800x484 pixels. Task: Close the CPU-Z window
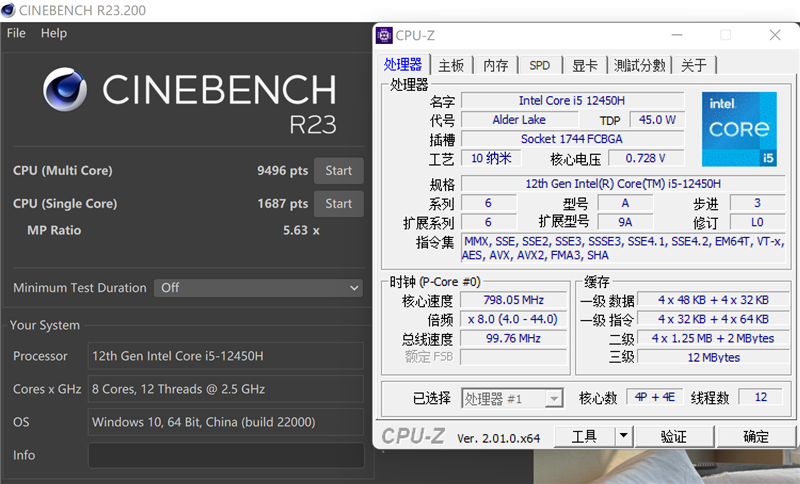point(775,35)
